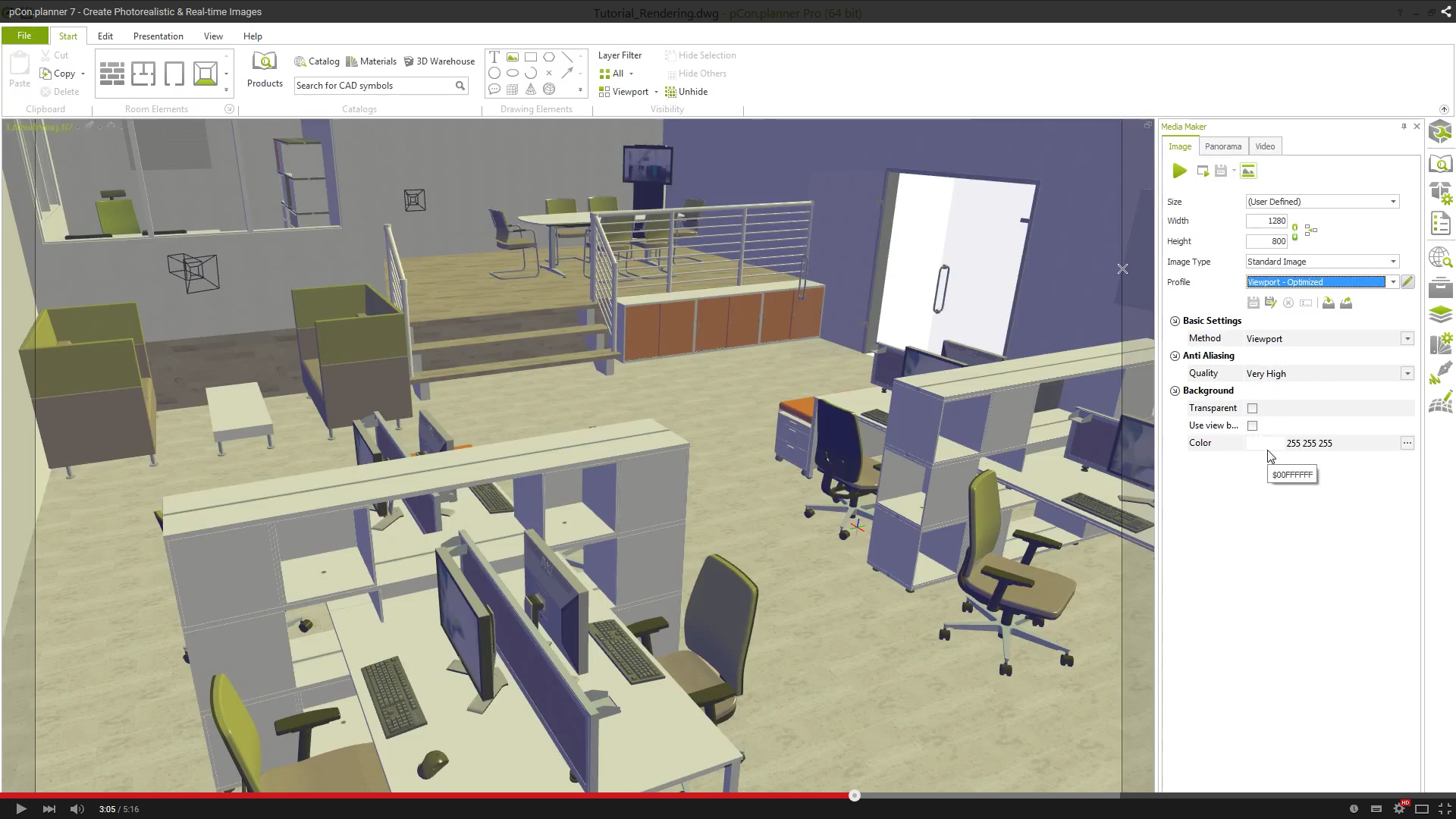1456x819 pixels.
Task: Click the render start button
Action: click(x=1178, y=170)
